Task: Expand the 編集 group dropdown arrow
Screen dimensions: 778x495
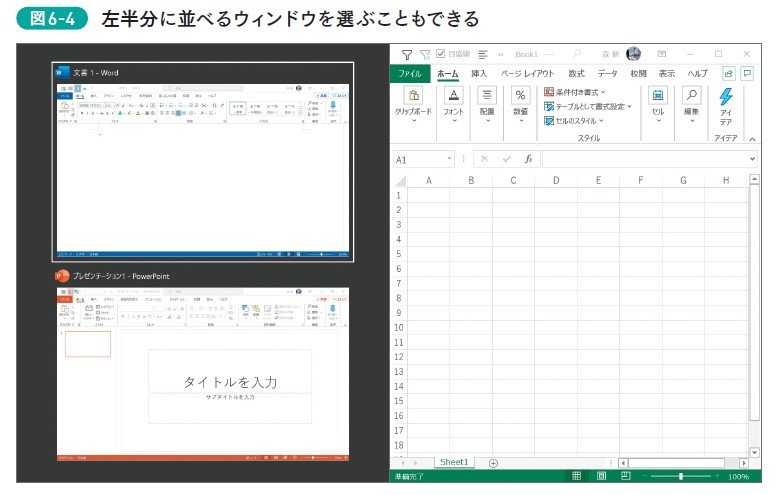Action: coord(692,121)
